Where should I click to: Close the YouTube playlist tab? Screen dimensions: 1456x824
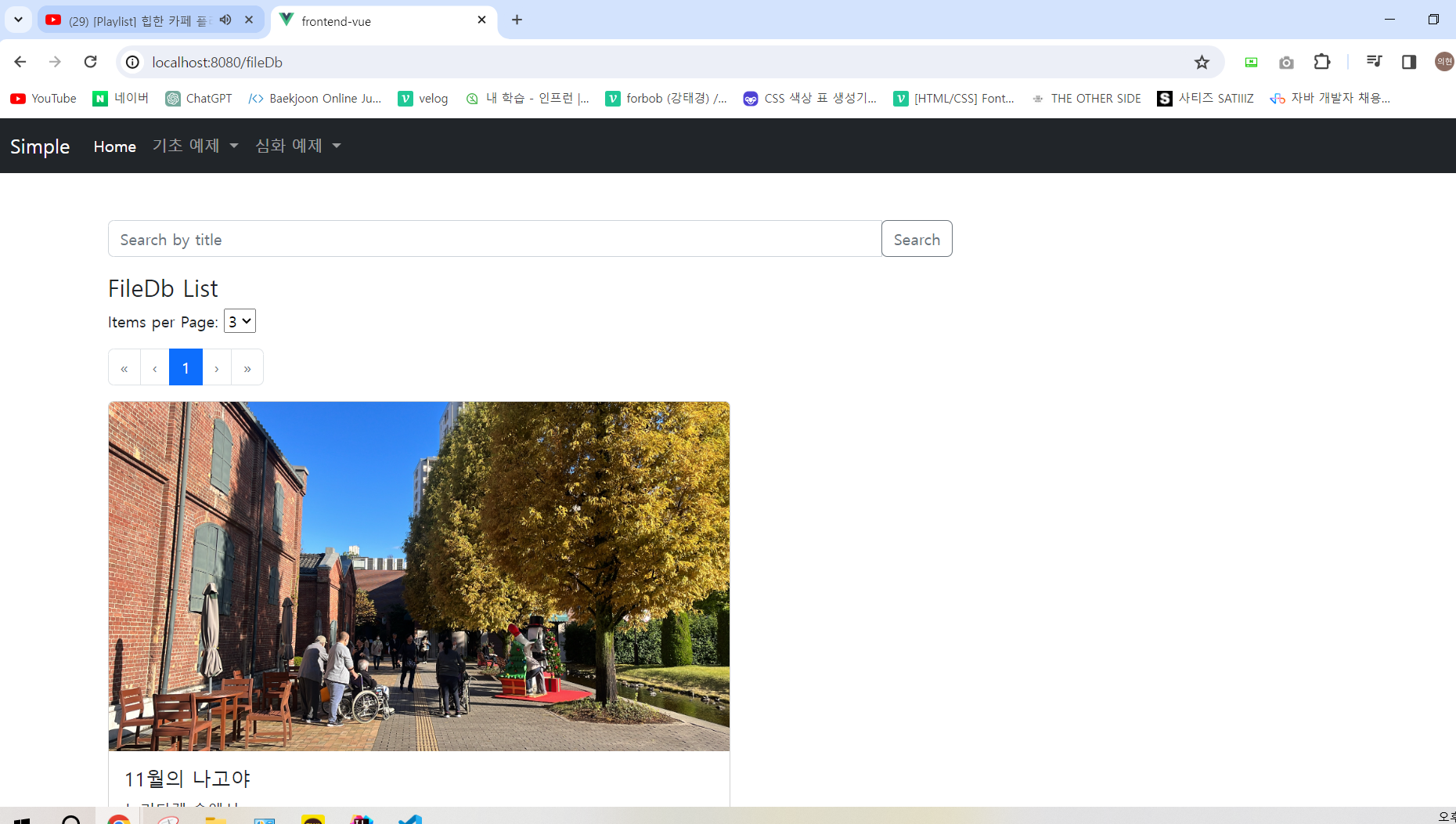click(249, 20)
